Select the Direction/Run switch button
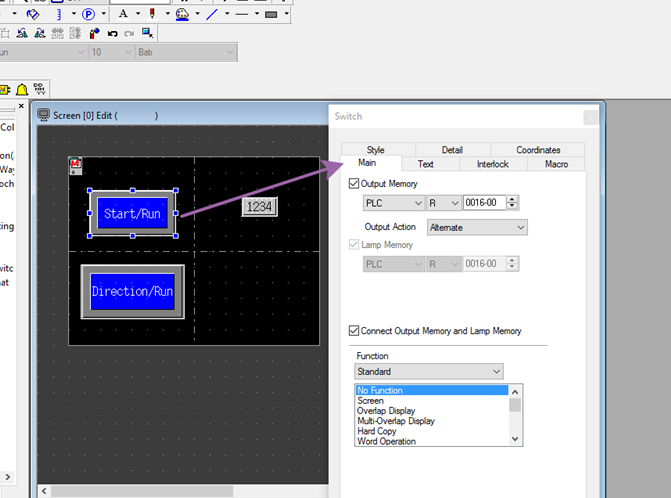This screenshot has width=671, height=498. (x=133, y=291)
